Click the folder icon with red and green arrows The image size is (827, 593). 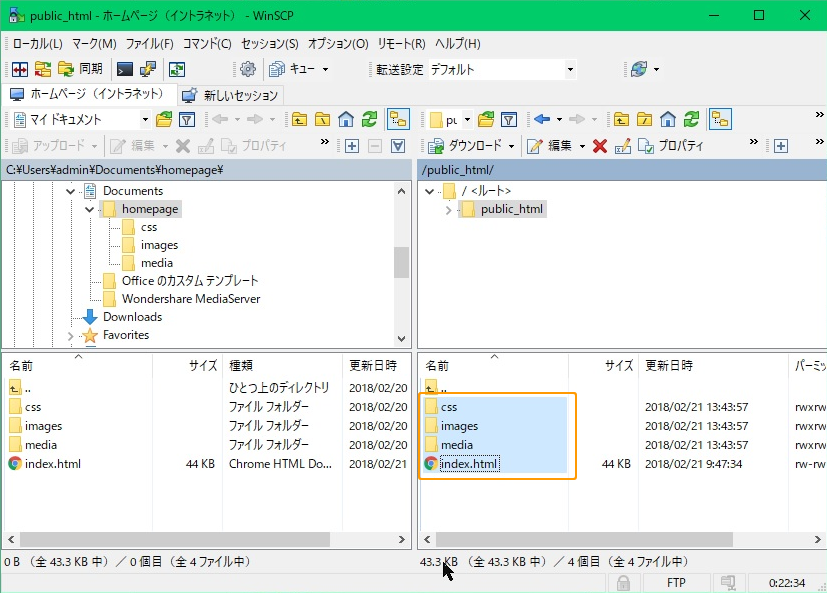point(43,69)
